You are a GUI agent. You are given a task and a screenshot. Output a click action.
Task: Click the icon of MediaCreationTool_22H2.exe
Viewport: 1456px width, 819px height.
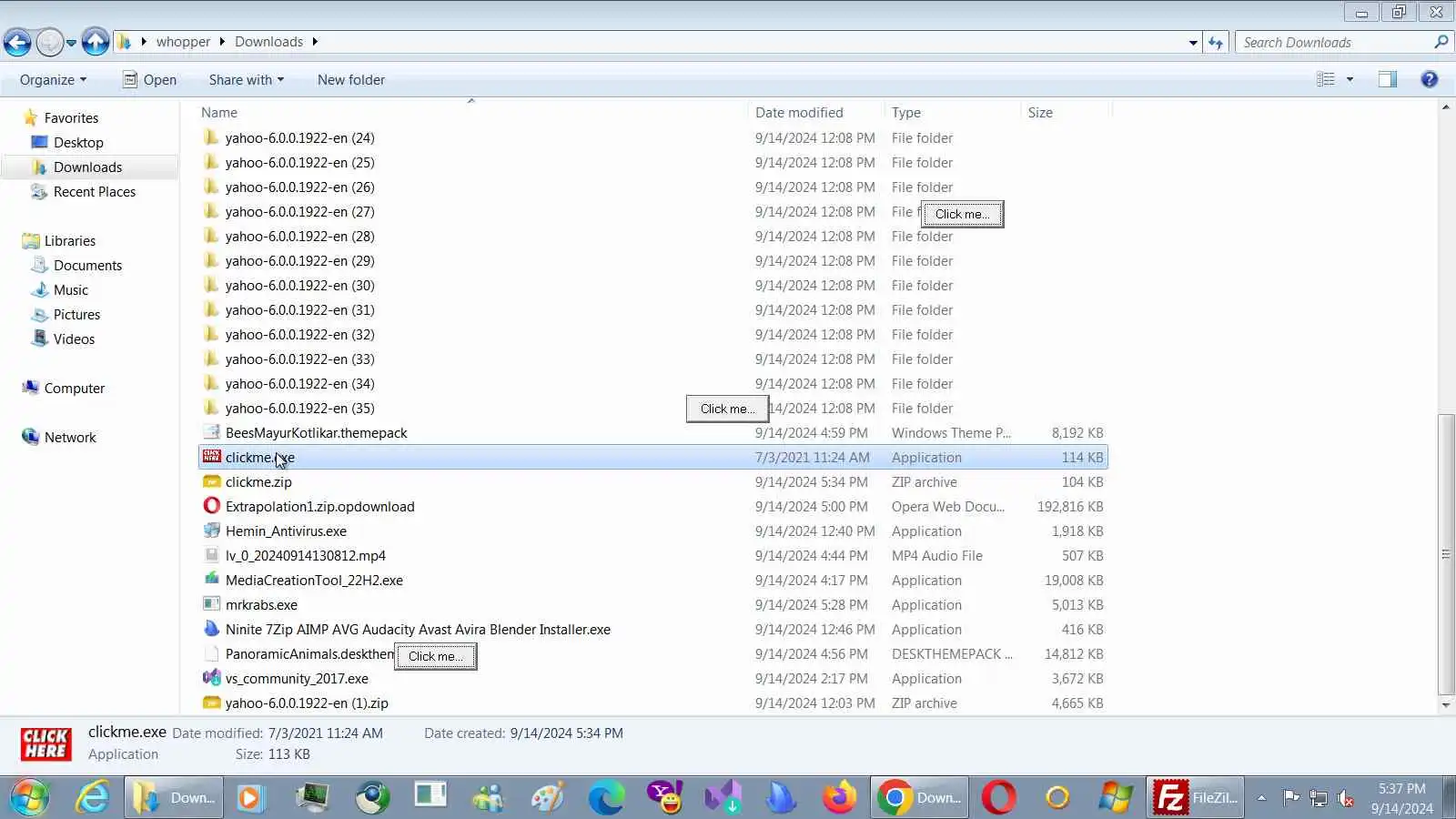click(212, 580)
